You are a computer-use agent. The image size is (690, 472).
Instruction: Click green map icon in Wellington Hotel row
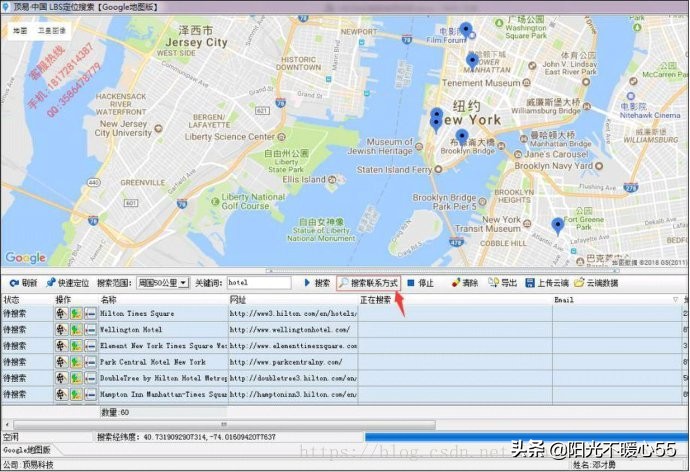[x=76, y=329]
